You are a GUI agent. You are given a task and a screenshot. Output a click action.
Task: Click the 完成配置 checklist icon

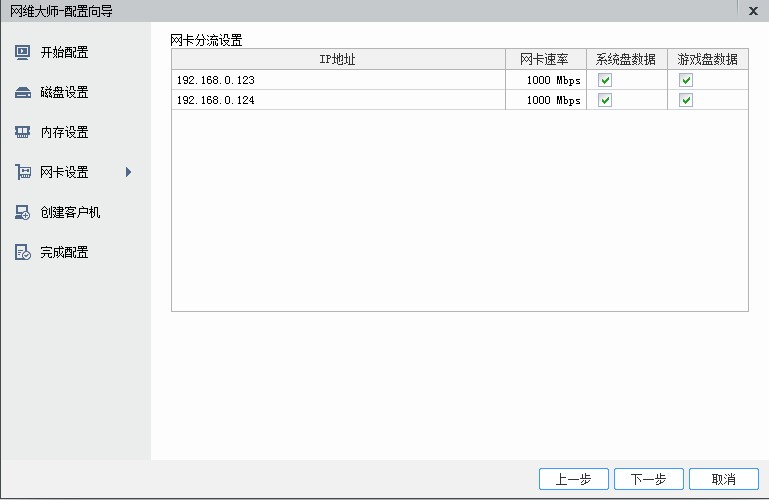point(23,252)
